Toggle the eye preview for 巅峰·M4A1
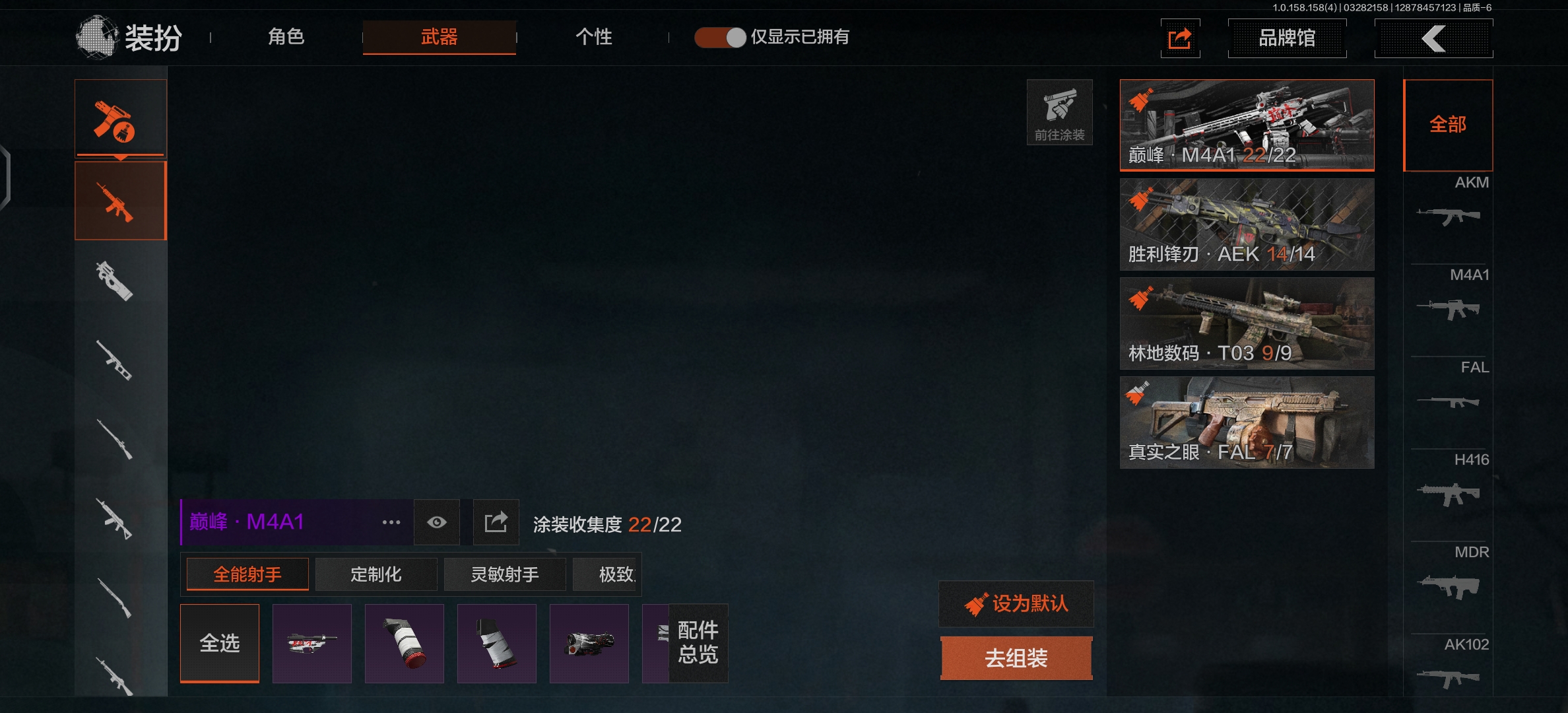 click(436, 522)
